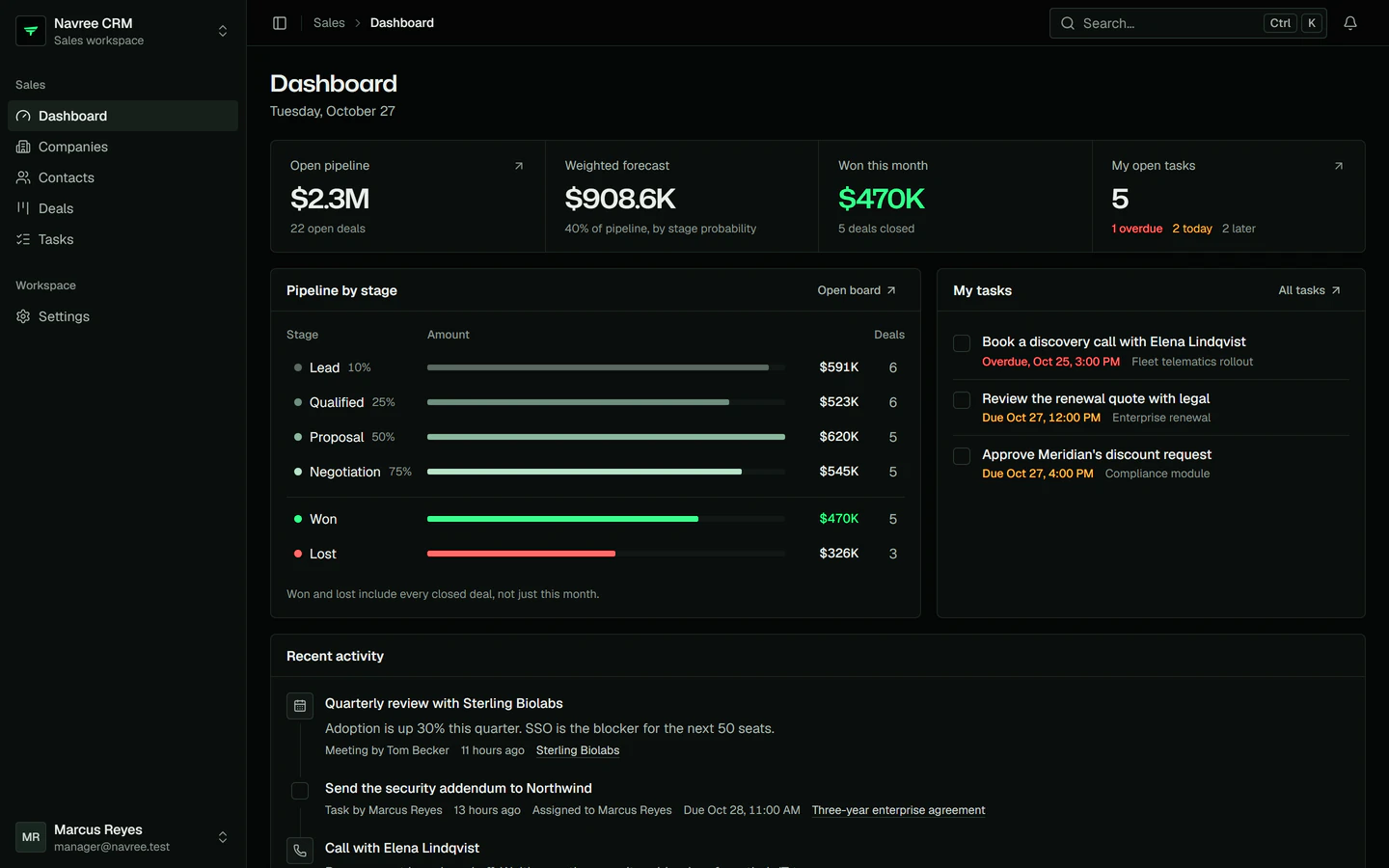Viewport: 1389px width, 868px height.
Task: Click the My open tasks arrow icon
Action: [x=1339, y=166]
